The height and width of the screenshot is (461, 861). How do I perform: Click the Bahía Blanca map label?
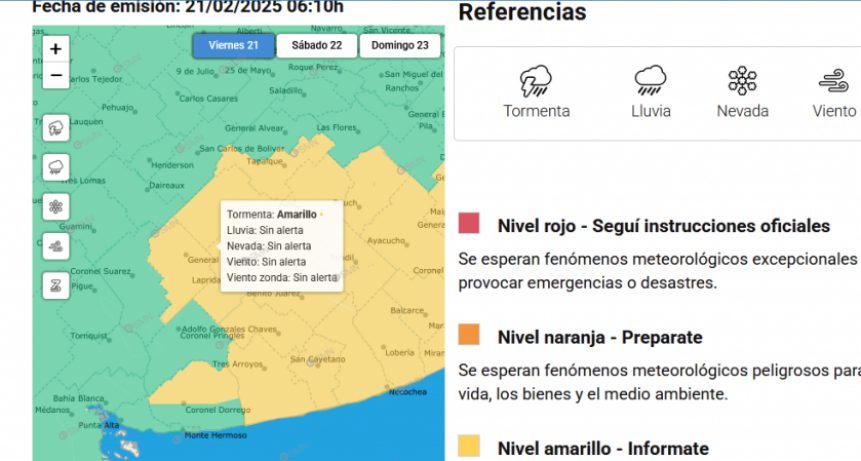point(79,398)
